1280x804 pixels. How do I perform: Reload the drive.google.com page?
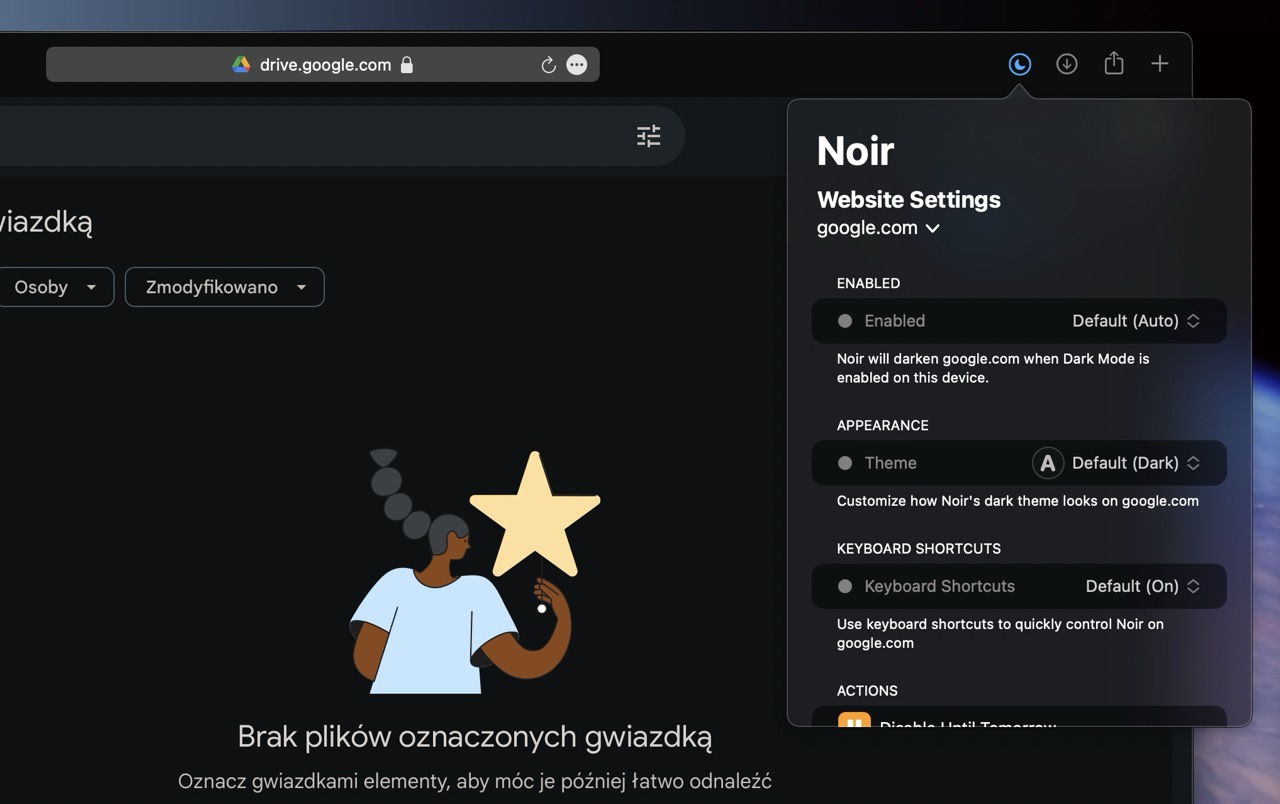[x=548, y=65]
